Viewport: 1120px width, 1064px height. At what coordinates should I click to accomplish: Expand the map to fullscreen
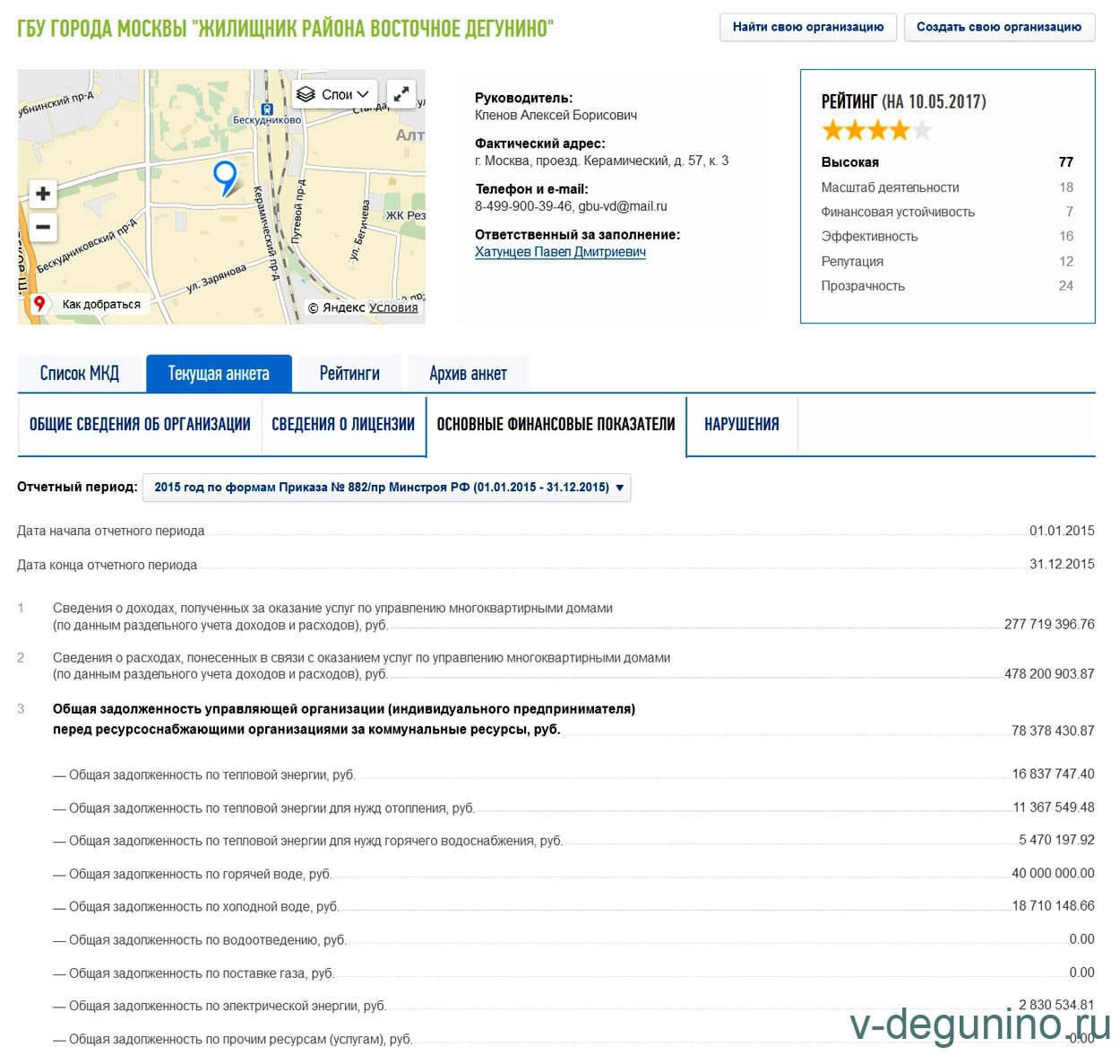pos(401,93)
